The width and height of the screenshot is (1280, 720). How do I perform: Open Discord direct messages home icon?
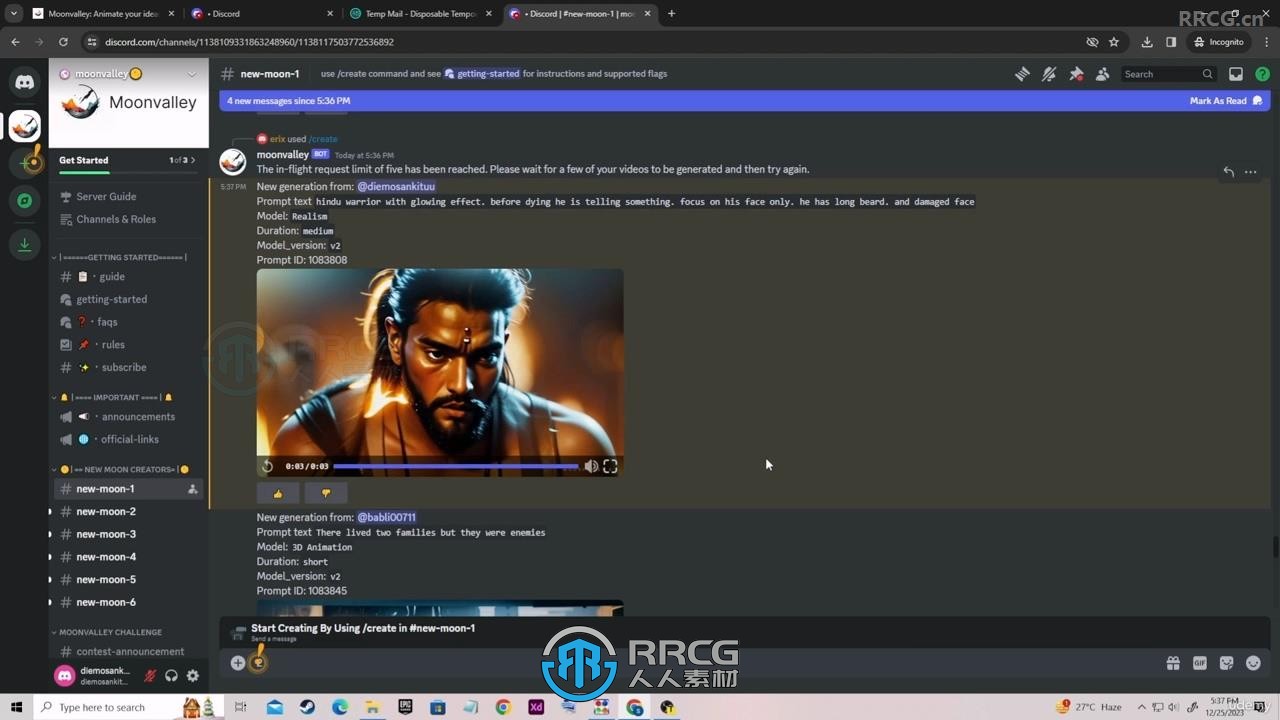pos(24,83)
